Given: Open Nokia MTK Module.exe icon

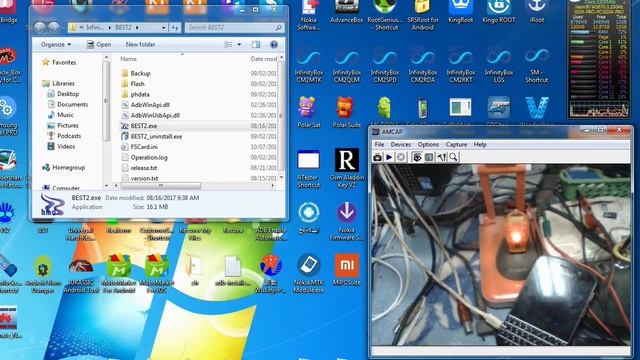Looking at the screenshot, I should tap(309, 273).
